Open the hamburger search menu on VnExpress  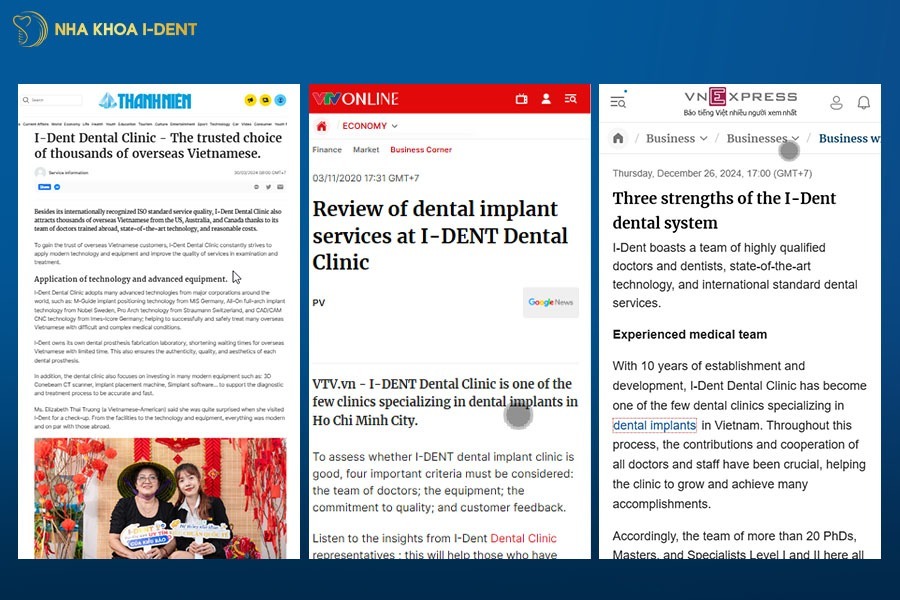pyautogui.click(x=618, y=102)
